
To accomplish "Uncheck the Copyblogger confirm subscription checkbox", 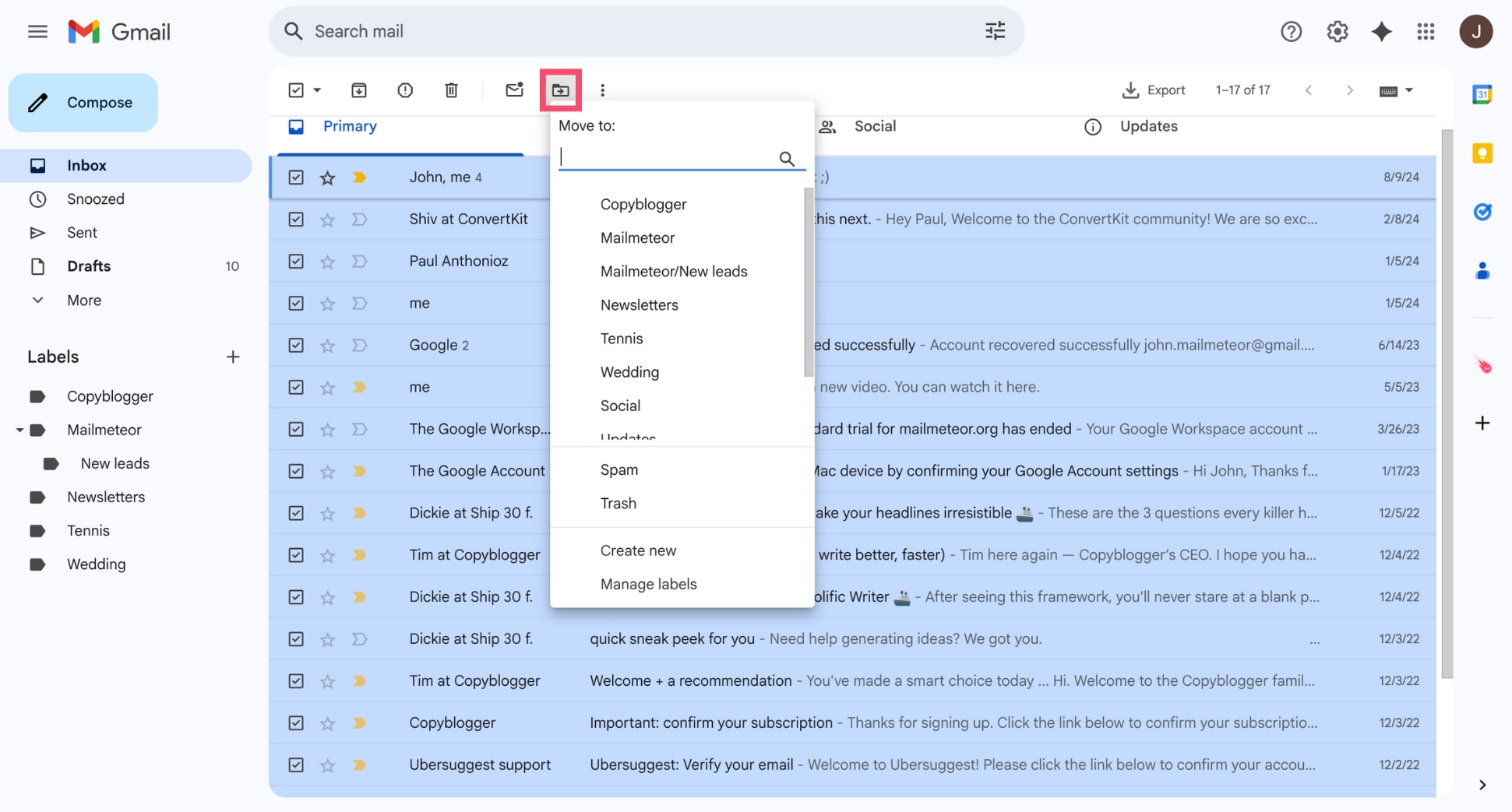I will tap(296, 723).
